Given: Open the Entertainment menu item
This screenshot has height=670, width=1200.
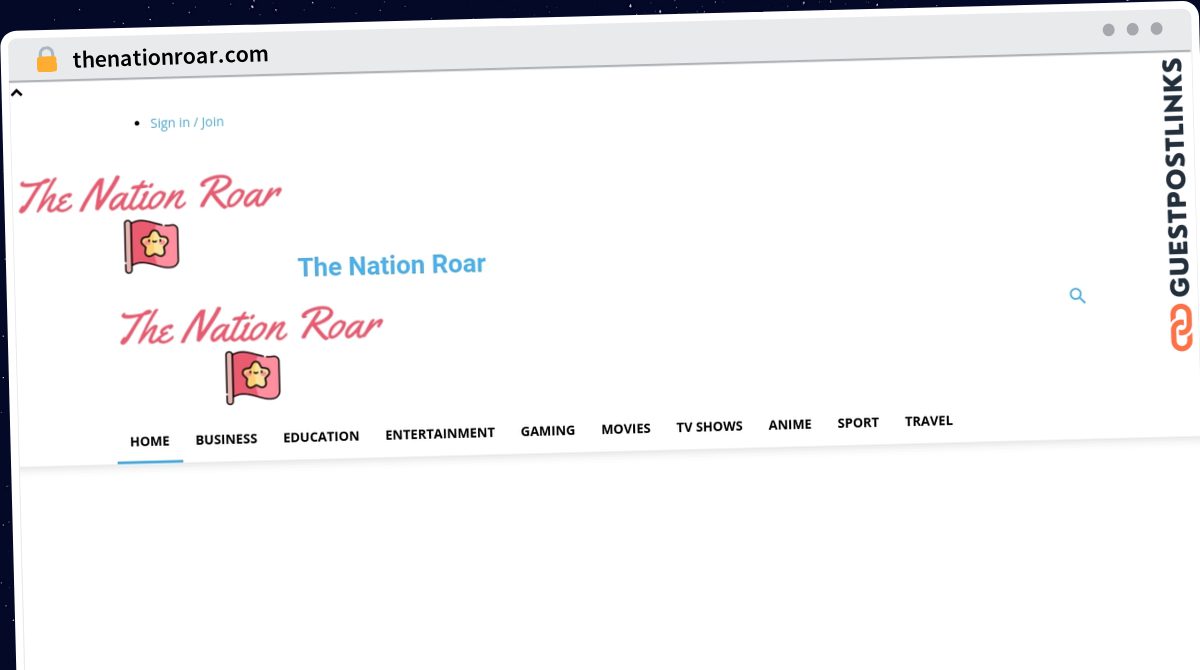Looking at the screenshot, I should tap(440, 433).
